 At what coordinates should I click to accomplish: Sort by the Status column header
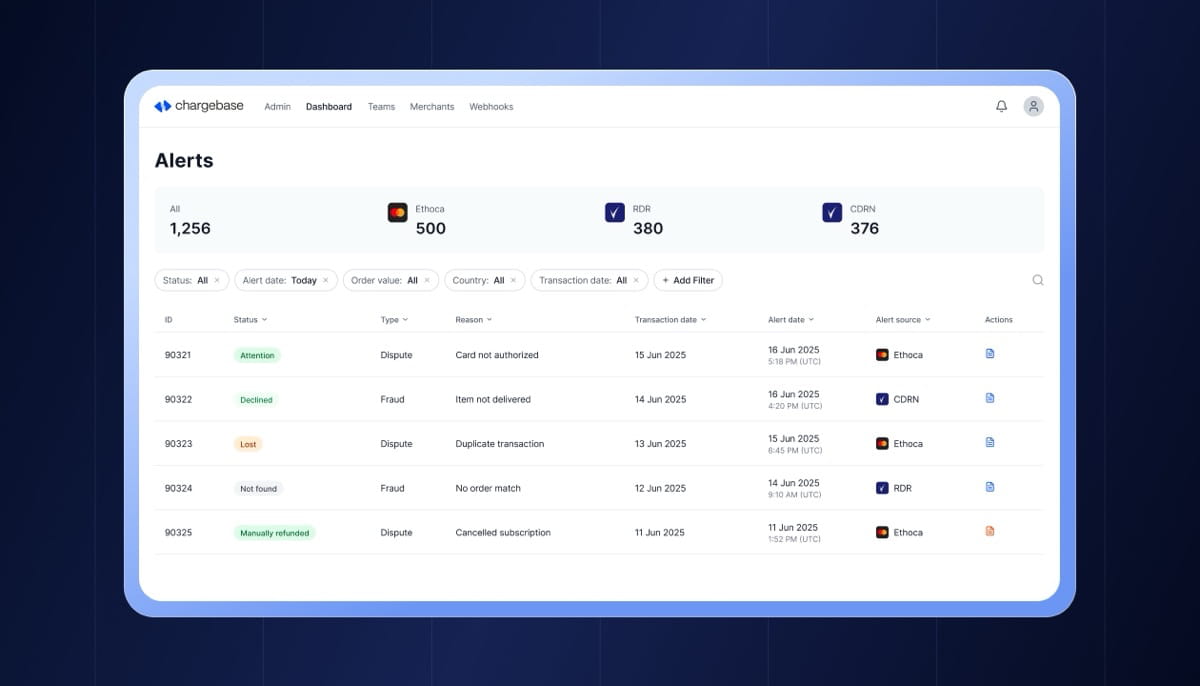click(x=250, y=320)
